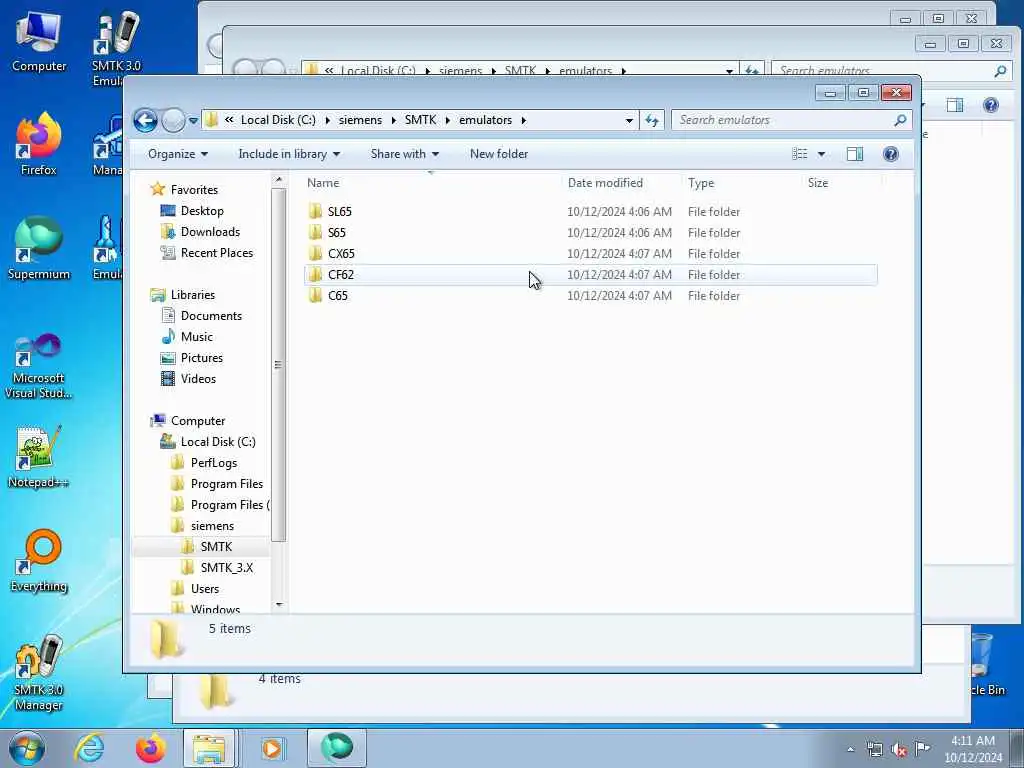Open SMTK 3.0 Manager desktop shortcut
The image size is (1024, 768).
point(39,673)
